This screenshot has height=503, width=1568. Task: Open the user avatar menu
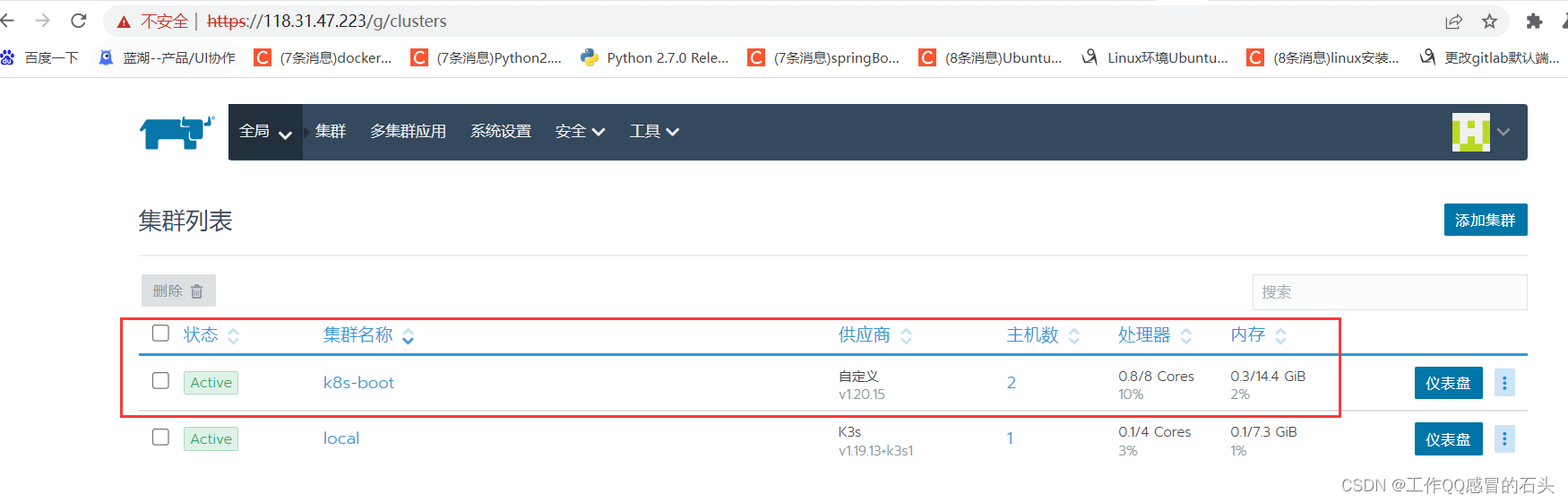(x=1470, y=132)
